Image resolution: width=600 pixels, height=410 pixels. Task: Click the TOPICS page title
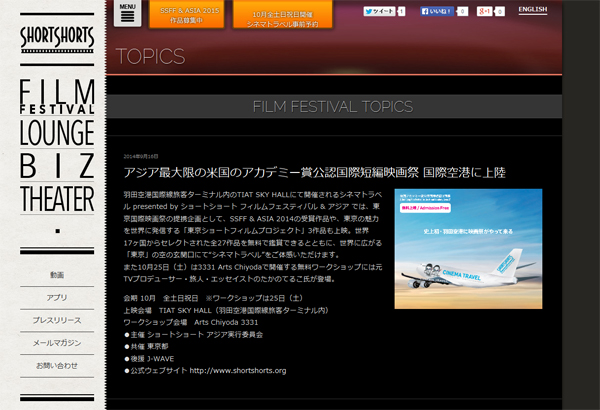(x=150, y=57)
